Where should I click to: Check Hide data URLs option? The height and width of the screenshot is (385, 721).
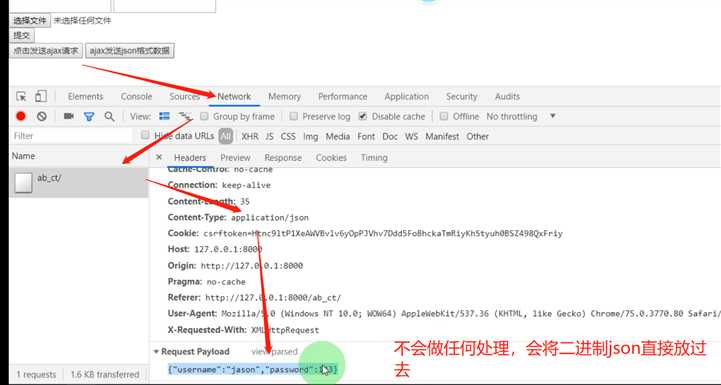145,136
